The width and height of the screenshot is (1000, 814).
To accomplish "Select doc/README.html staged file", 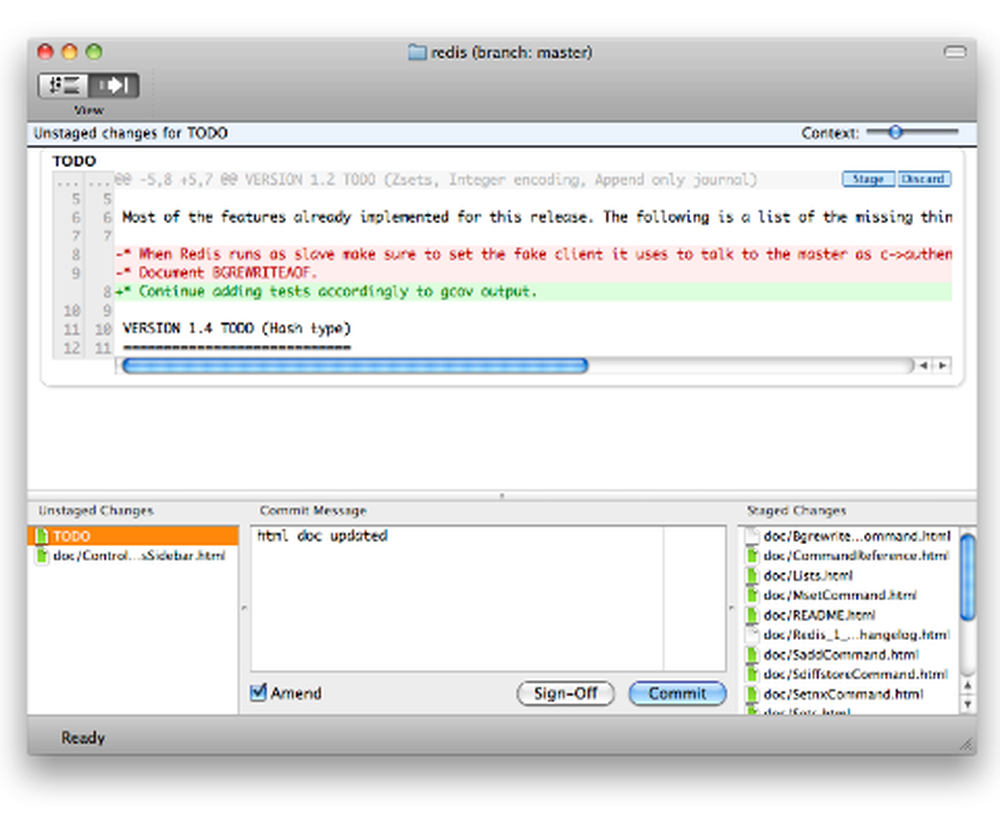I will tap(849, 615).
